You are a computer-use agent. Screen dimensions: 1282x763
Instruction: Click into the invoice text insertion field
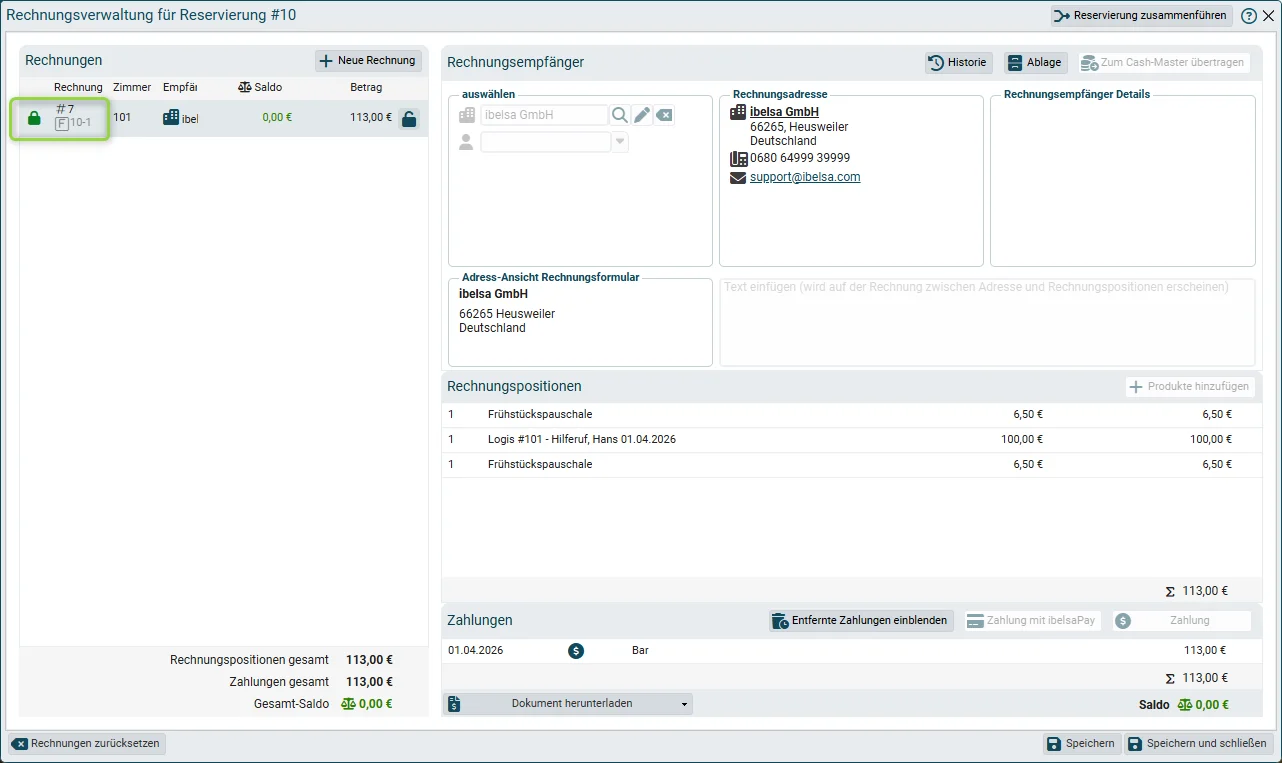987,322
